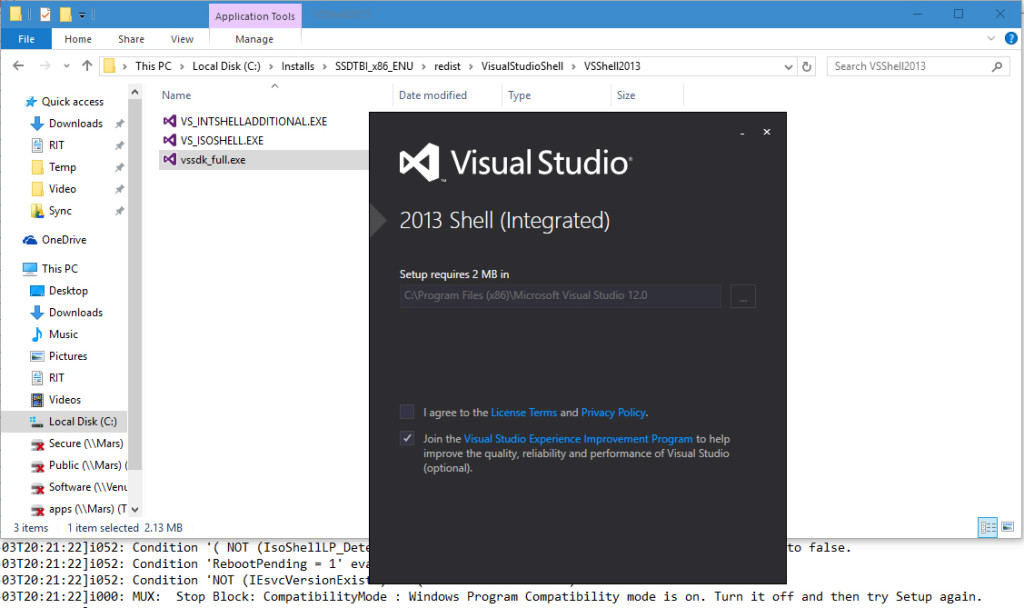Viewport: 1024px width, 608px height.
Task: Check the agree to License Terms checkbox
Action: point(407,411)
